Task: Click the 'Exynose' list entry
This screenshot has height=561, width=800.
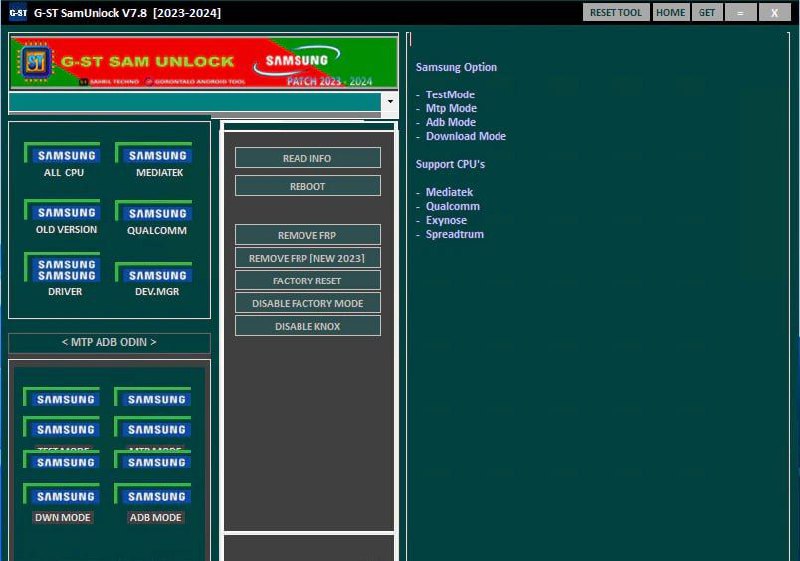Action: [446, 220]
